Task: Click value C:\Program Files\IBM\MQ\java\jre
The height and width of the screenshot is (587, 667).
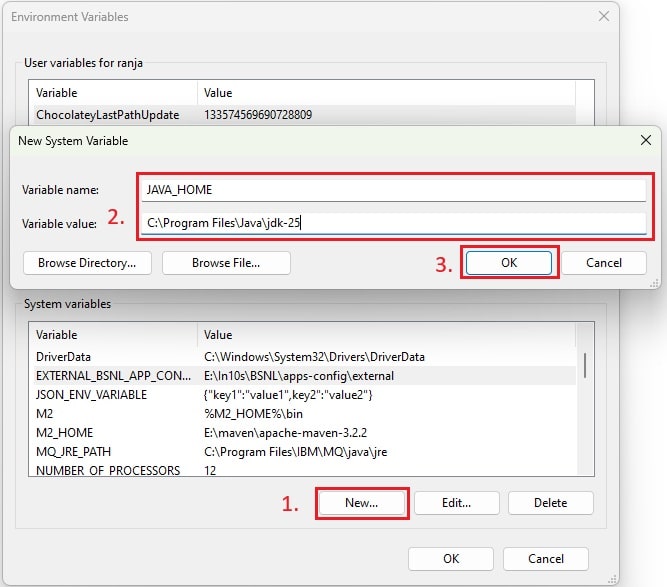Action: click(x=296, y=452)
